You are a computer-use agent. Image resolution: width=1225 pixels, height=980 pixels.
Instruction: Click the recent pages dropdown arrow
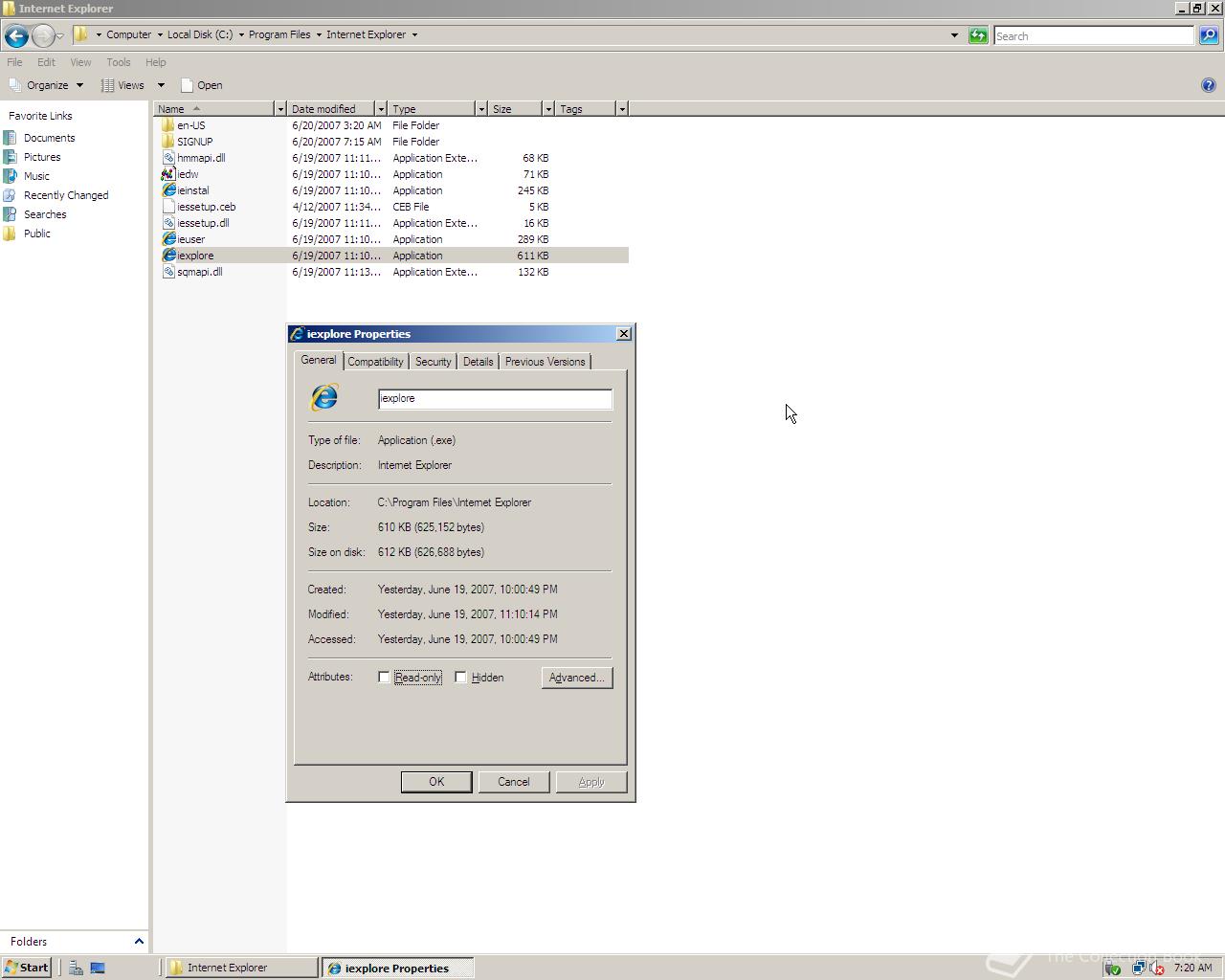(59, 35)
